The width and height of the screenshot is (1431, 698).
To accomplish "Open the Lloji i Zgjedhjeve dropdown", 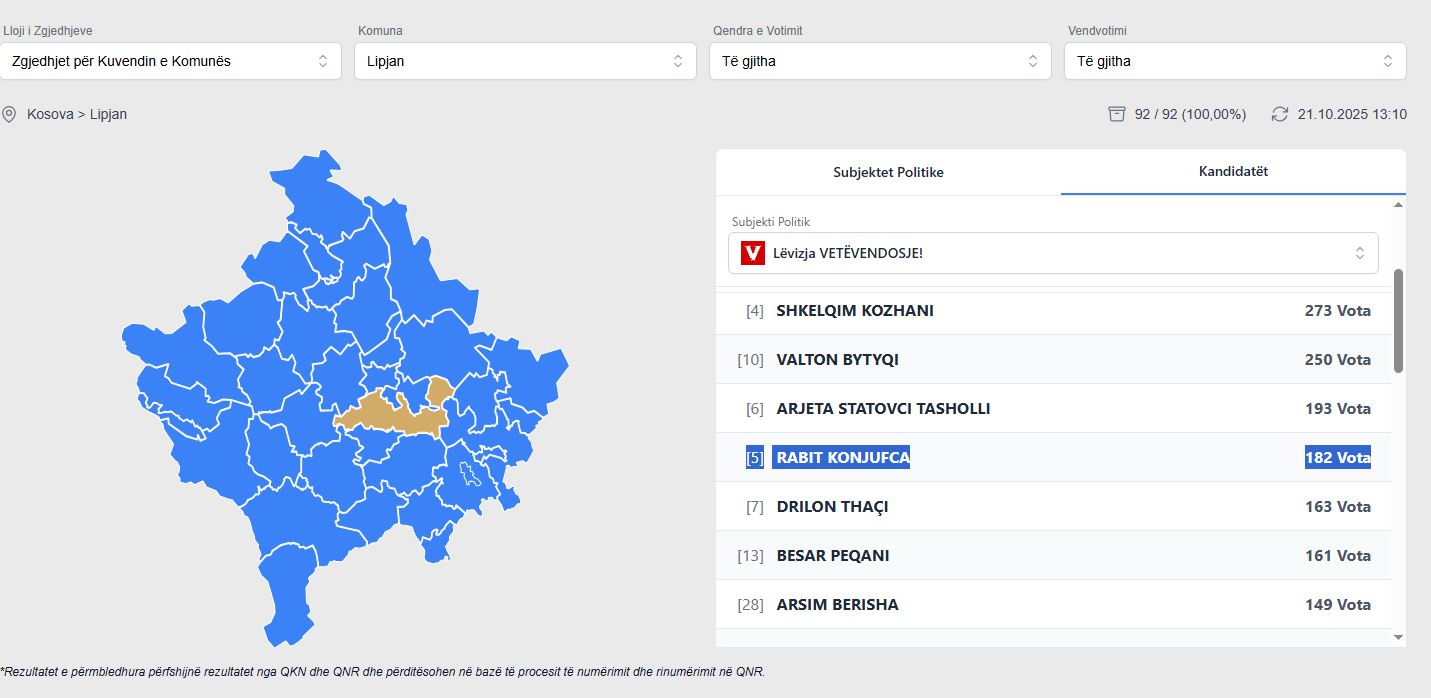I will (171, 61).
